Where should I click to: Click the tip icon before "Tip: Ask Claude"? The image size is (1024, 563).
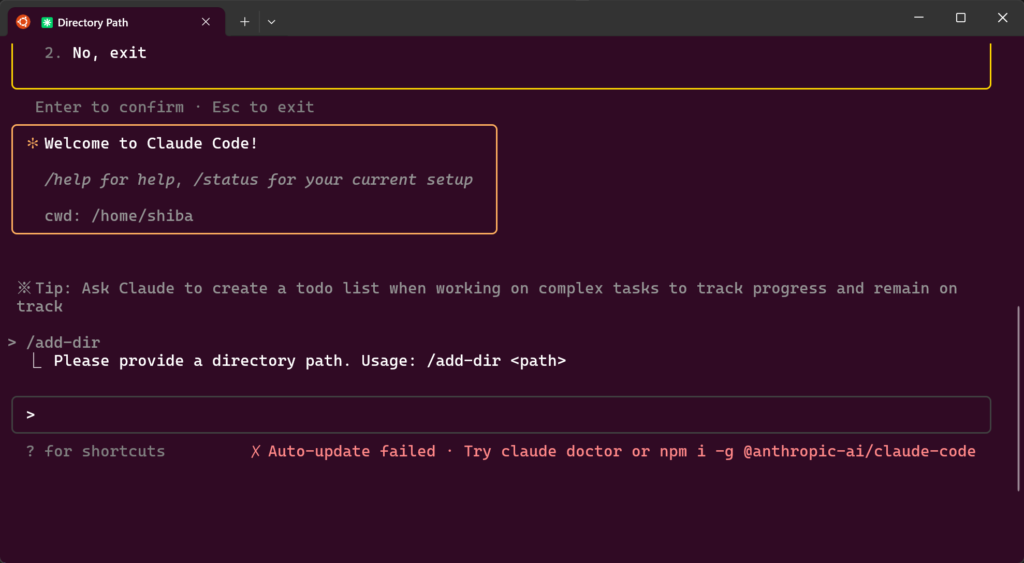coord(24,288)
